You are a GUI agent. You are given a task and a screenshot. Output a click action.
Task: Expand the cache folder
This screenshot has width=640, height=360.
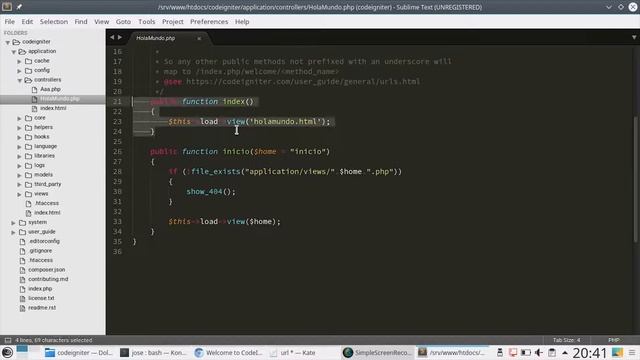19,61
